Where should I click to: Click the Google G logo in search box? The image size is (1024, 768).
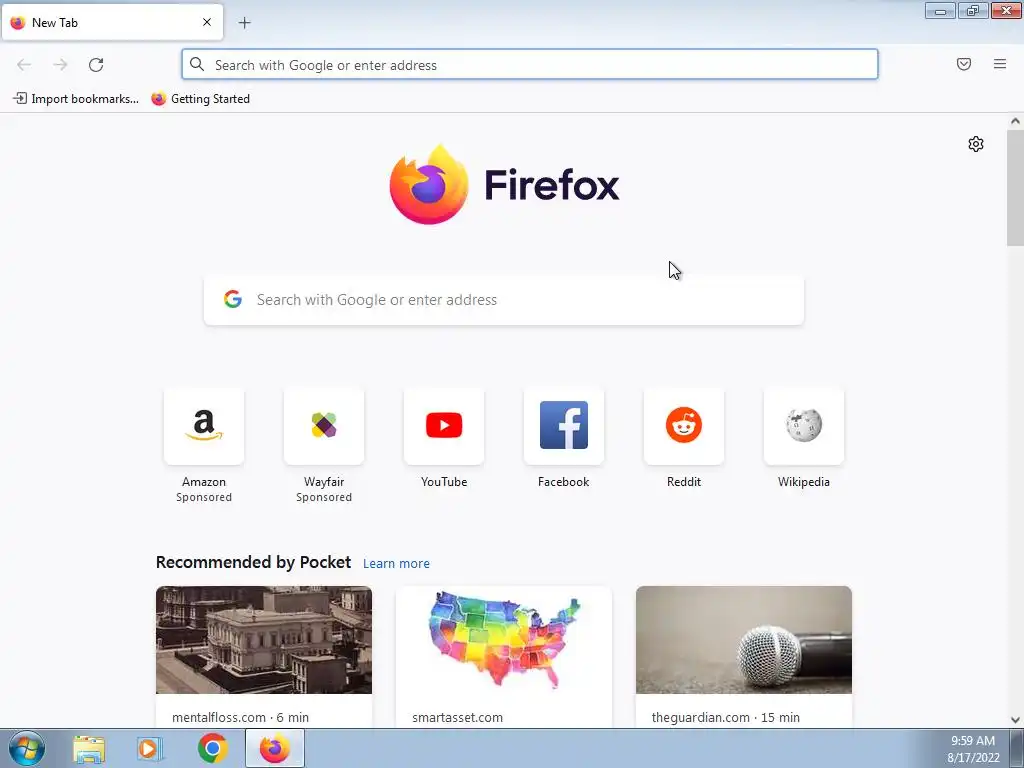[233, 300]
